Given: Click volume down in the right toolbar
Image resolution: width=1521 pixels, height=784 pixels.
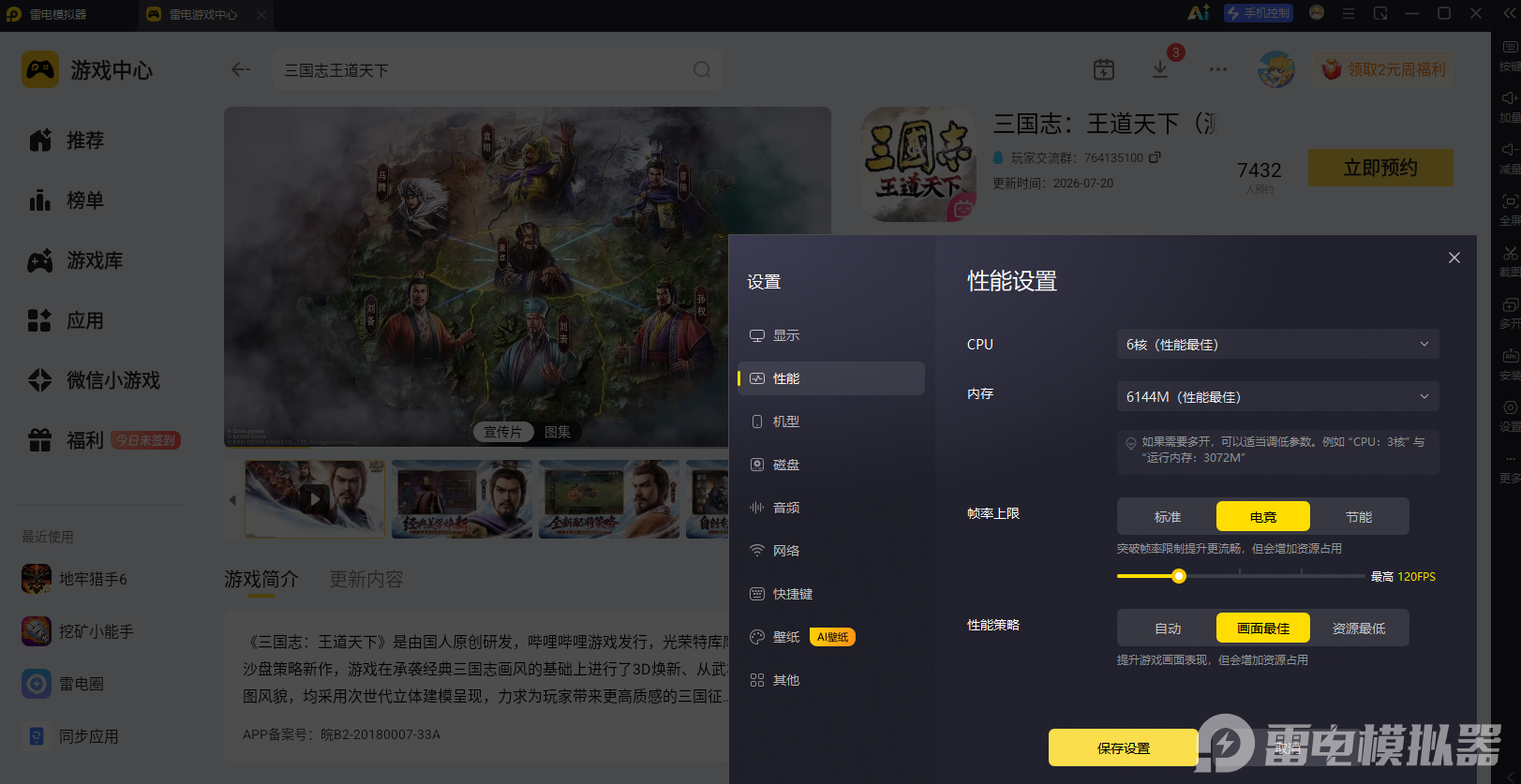Looking at the screenshot, I should pos(1510,156).
